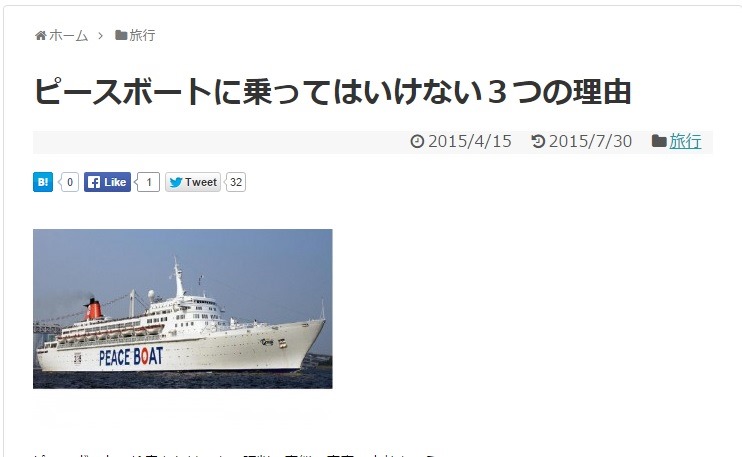
Task: Click the Twitter bird icon
Action: 176,182
